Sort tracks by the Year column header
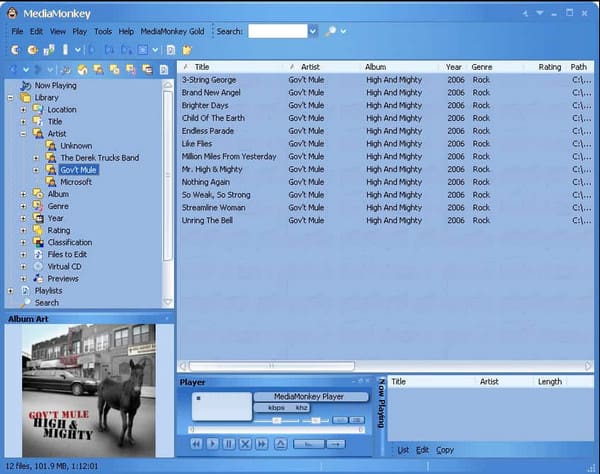 tap(453, 67)
